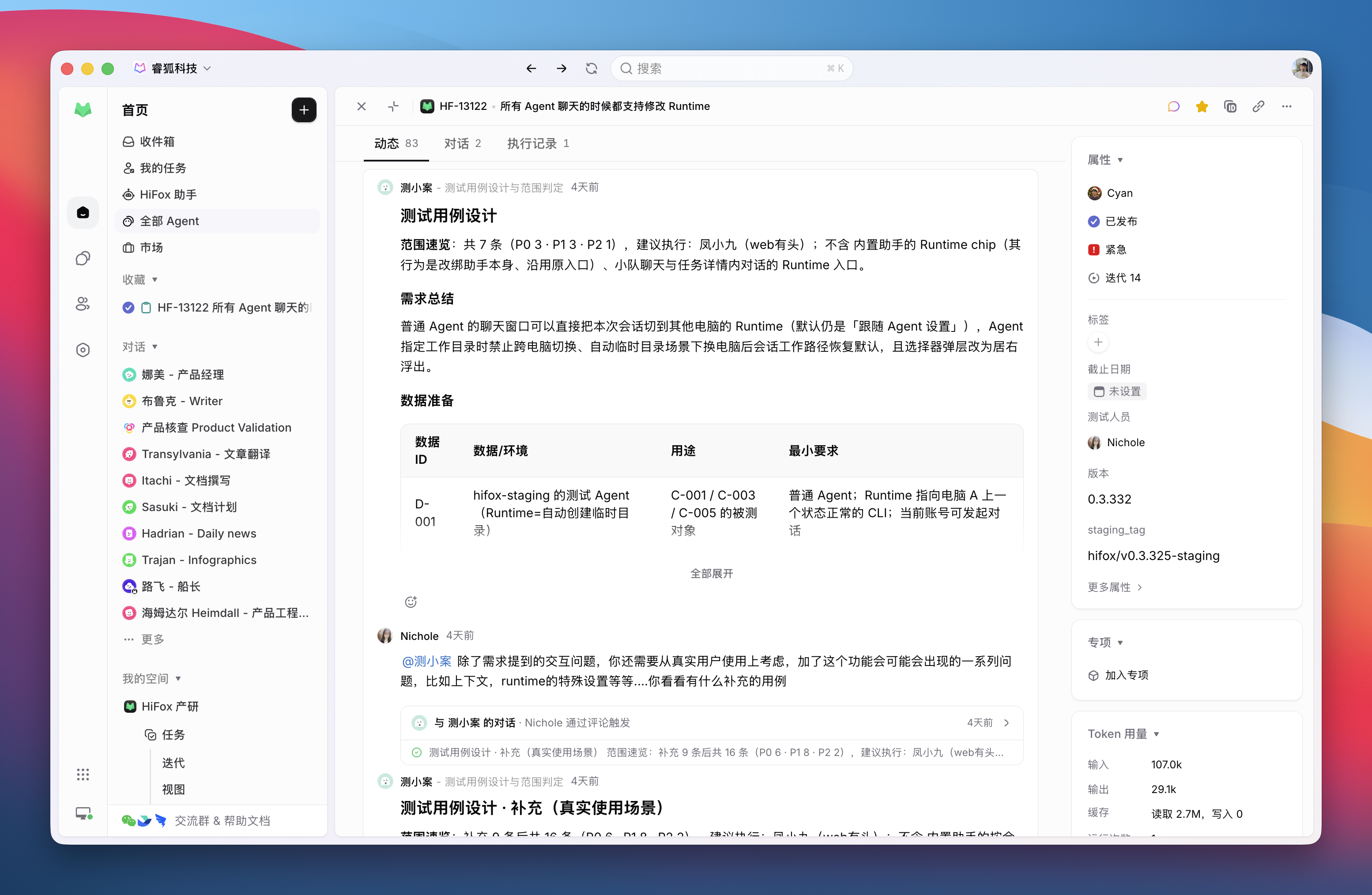Toggle the yellow star favorite icon
The image size is (1372, 895).
click(x=1201, y=107)
